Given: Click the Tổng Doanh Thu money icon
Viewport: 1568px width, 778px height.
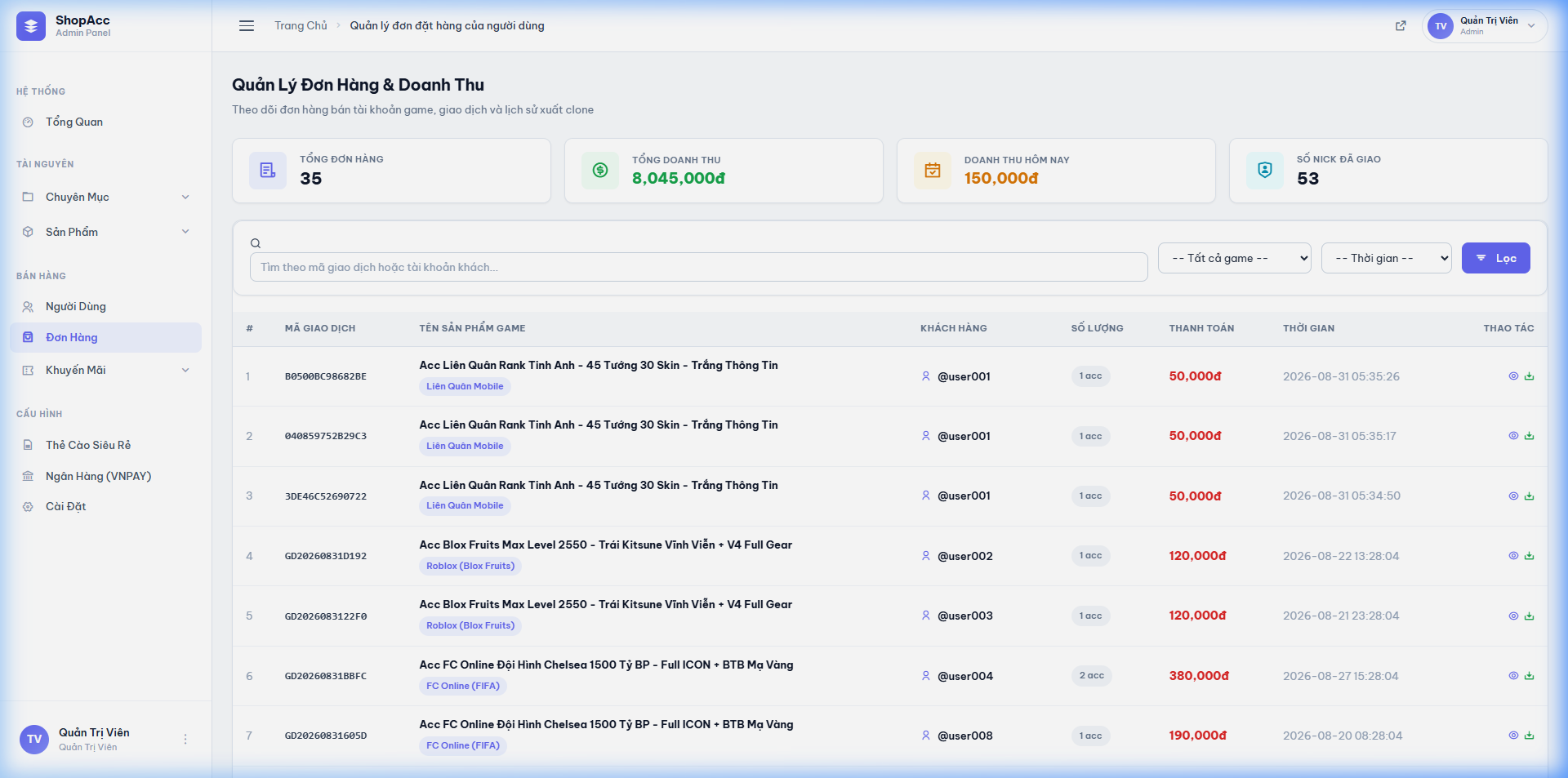Looking at the screenshot, I should click(600, 170).
